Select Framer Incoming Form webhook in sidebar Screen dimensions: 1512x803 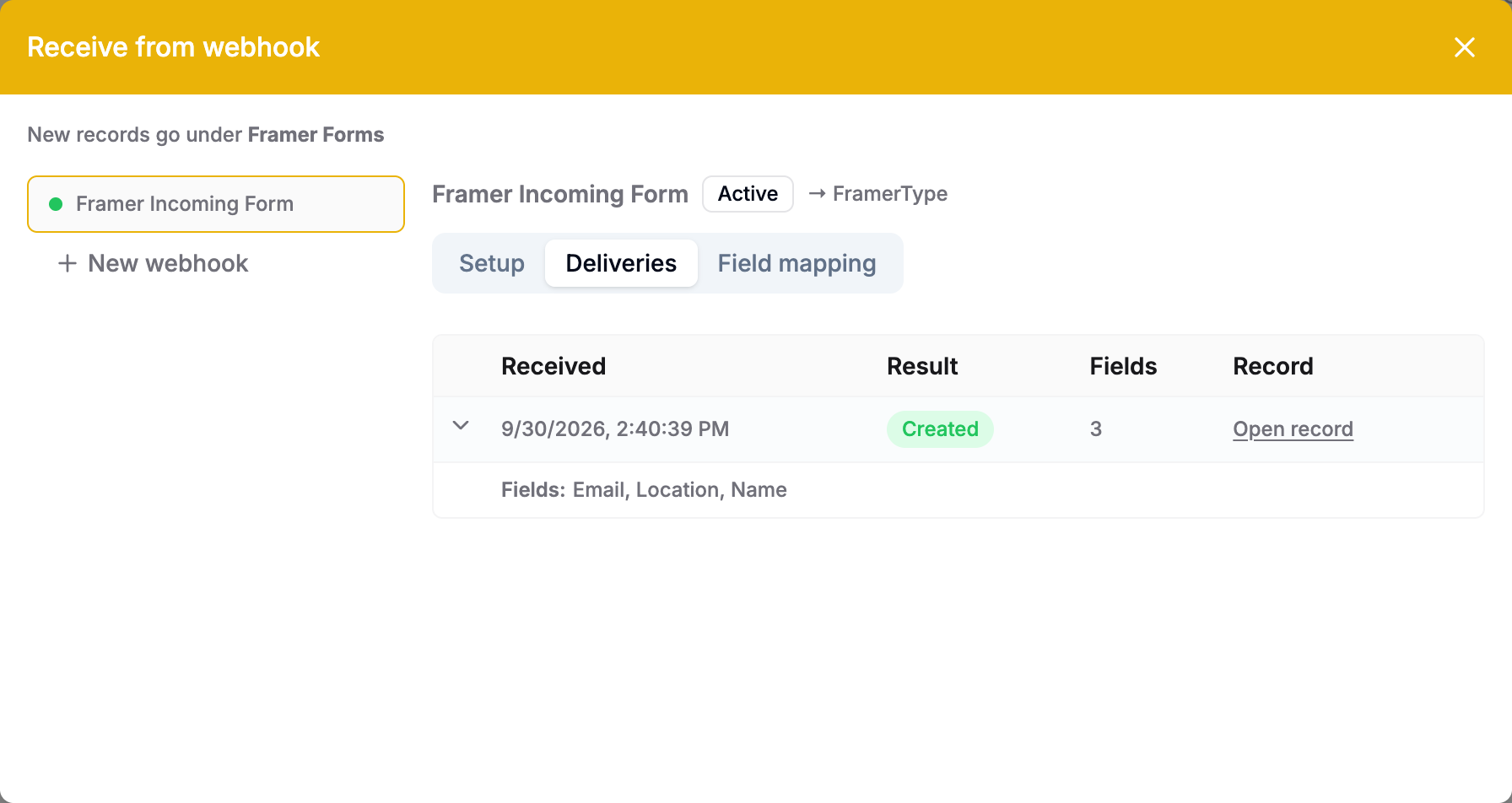pyautogui.click(x=216, y=204)
